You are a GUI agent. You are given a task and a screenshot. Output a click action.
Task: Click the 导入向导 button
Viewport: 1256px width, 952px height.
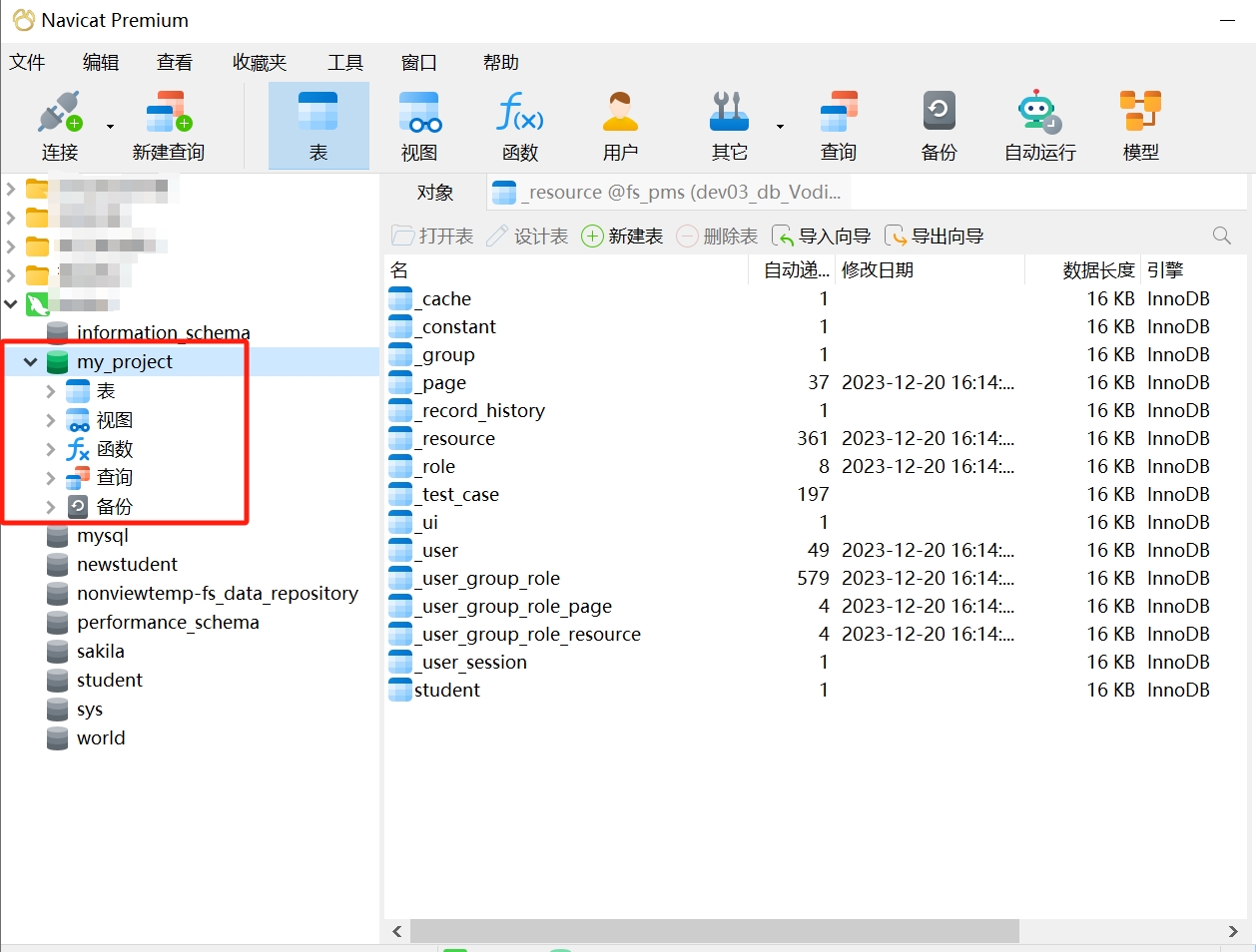tap(822, 237)
